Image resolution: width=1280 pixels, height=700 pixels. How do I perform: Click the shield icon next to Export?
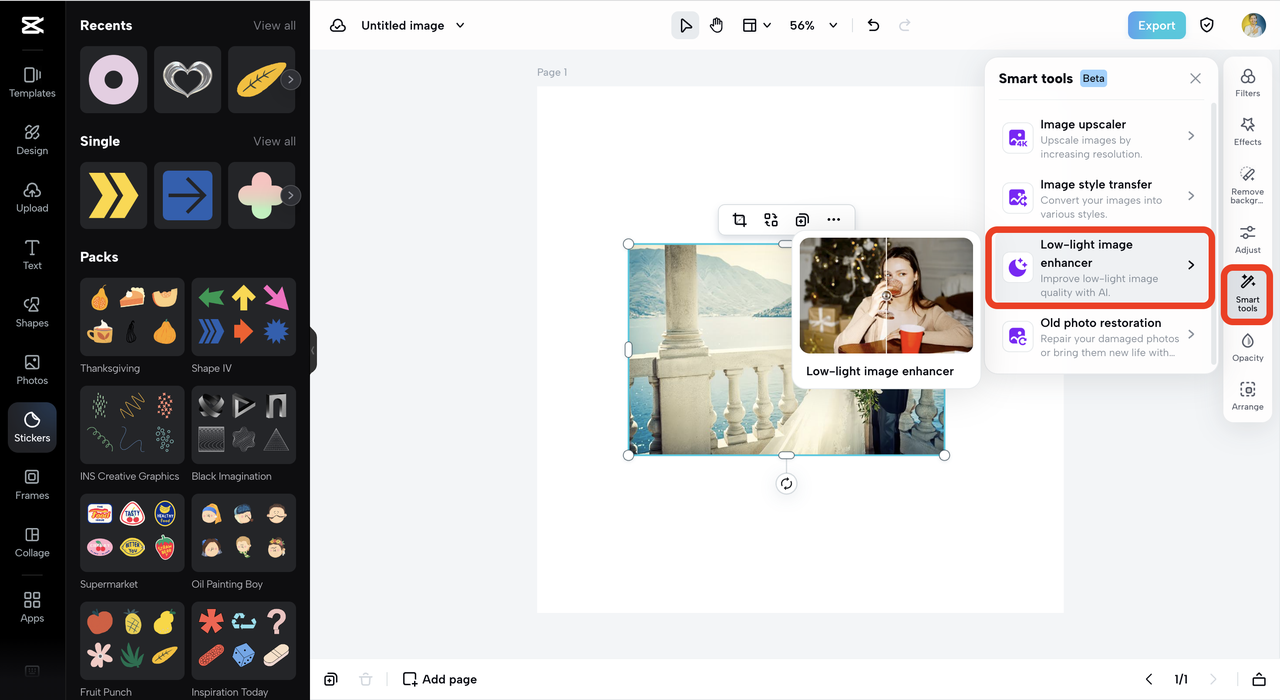pos(1207,25)
